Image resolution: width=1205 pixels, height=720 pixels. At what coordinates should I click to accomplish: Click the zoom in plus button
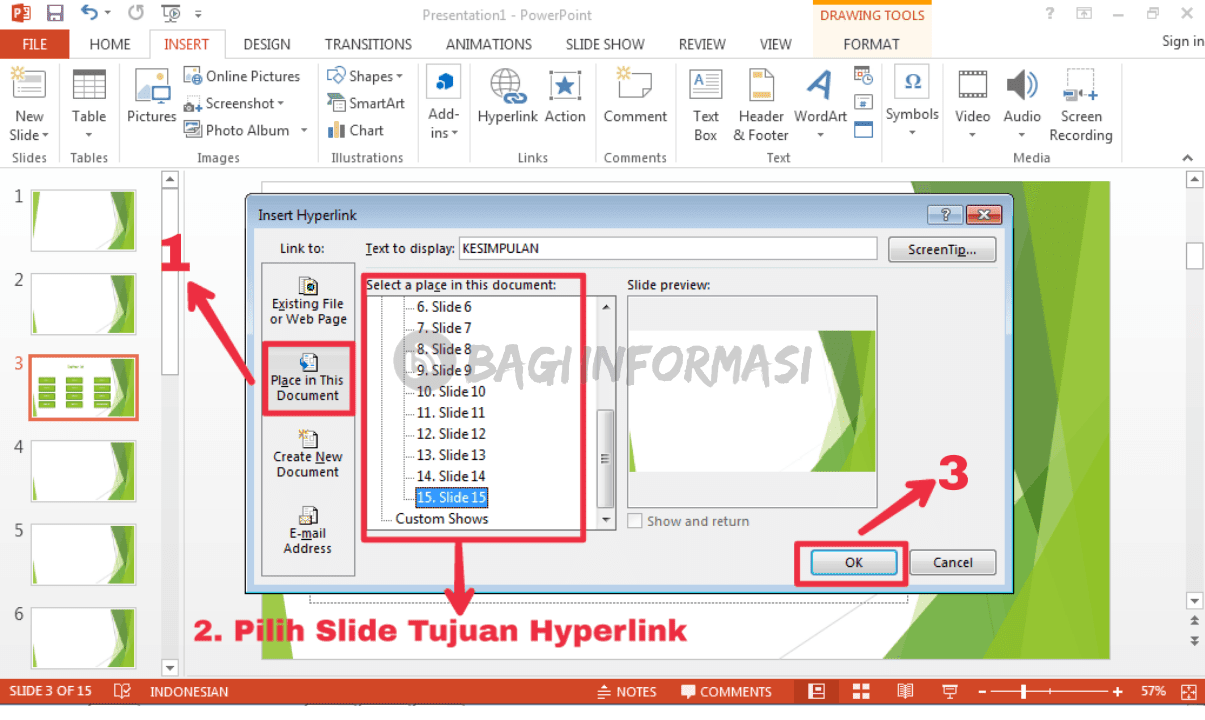1118,691
